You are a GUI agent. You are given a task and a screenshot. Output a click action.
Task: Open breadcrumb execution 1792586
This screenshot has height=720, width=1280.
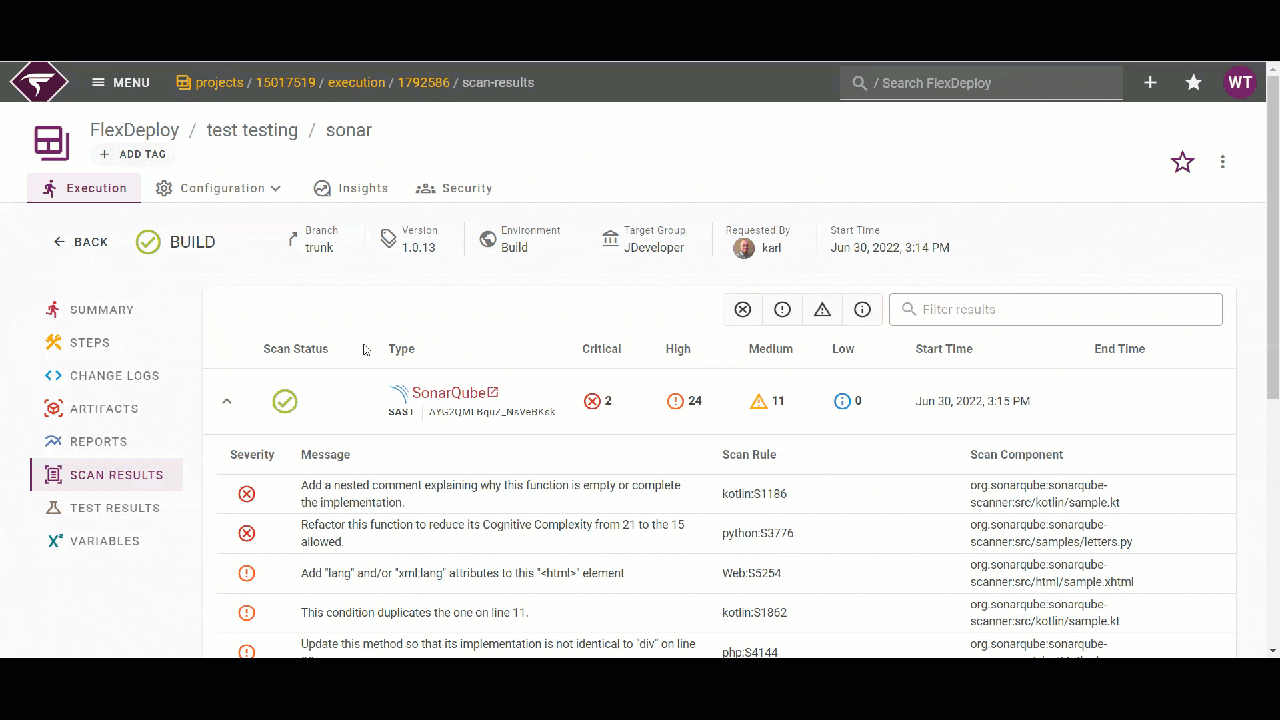coord(424,83)
